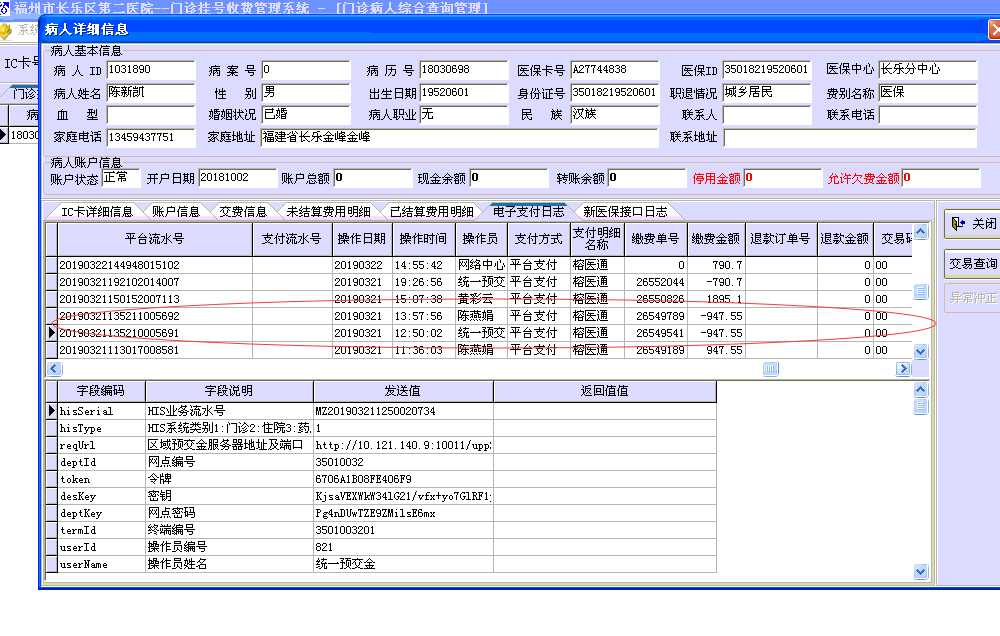Viewport: 1000px width, 636px height.
Task: Click the 操作员 column header
Action: coord(480,239)
